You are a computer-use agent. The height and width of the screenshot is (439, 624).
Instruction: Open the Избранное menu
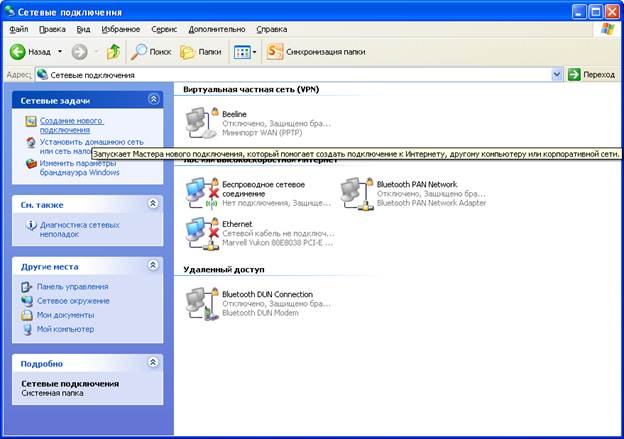pos(121,29)
